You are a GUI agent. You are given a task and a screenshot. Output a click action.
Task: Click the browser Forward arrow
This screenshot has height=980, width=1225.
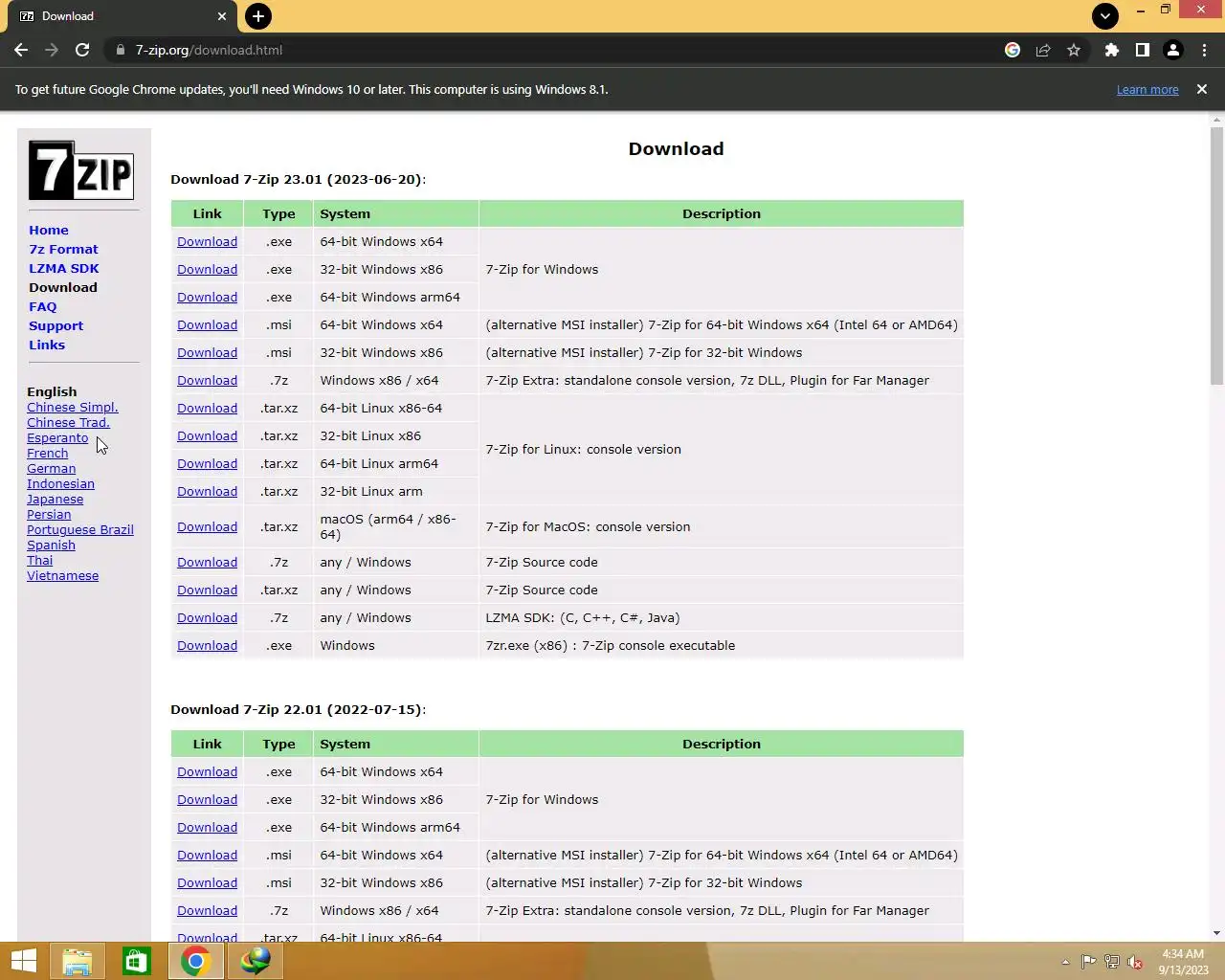52,50
